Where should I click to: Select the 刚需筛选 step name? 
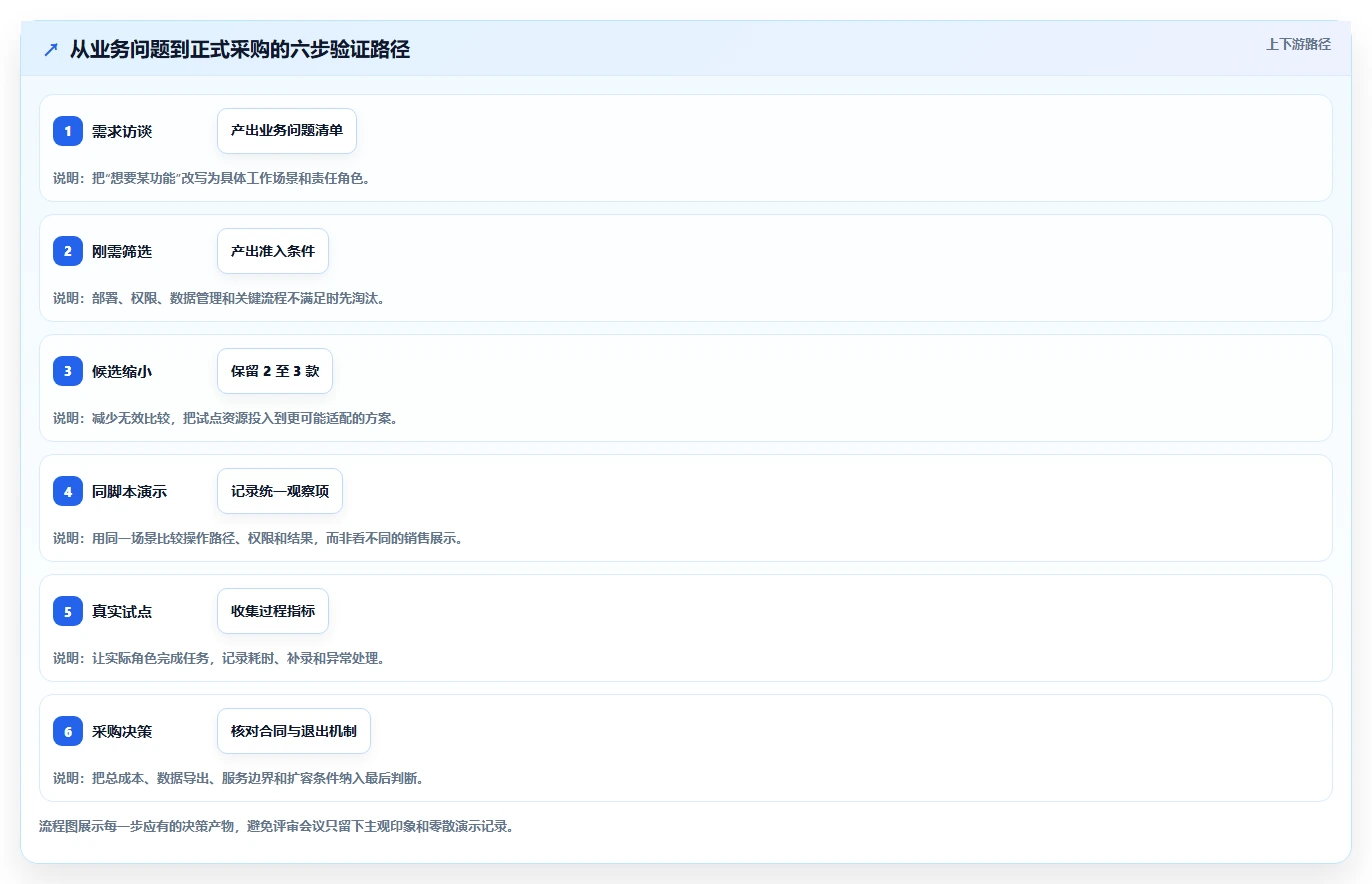click(x=122, y=251)
